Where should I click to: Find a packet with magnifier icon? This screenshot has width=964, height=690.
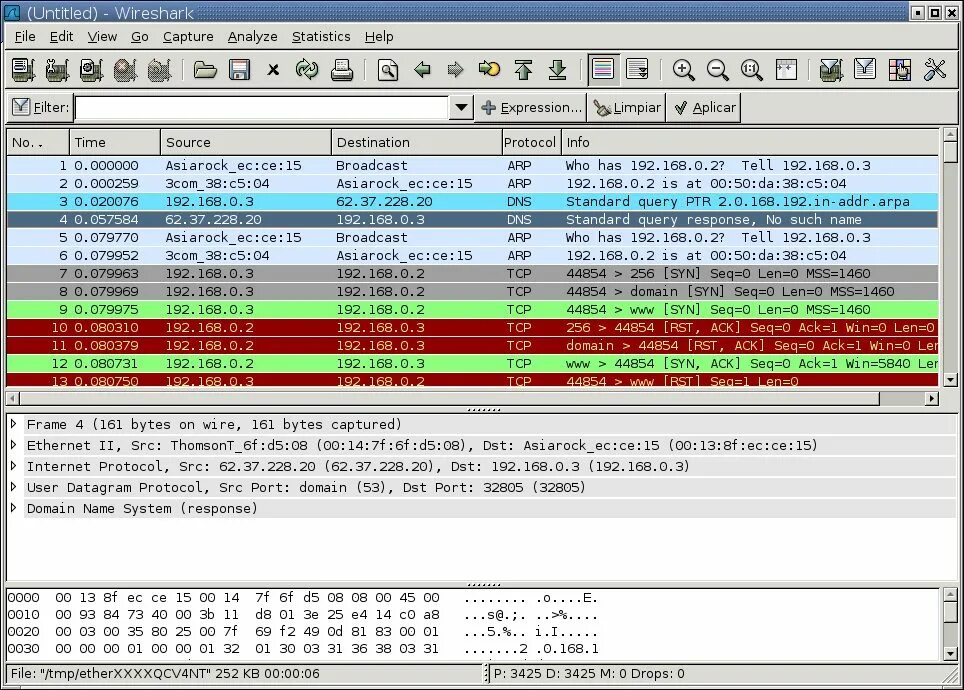click(387, 69)
